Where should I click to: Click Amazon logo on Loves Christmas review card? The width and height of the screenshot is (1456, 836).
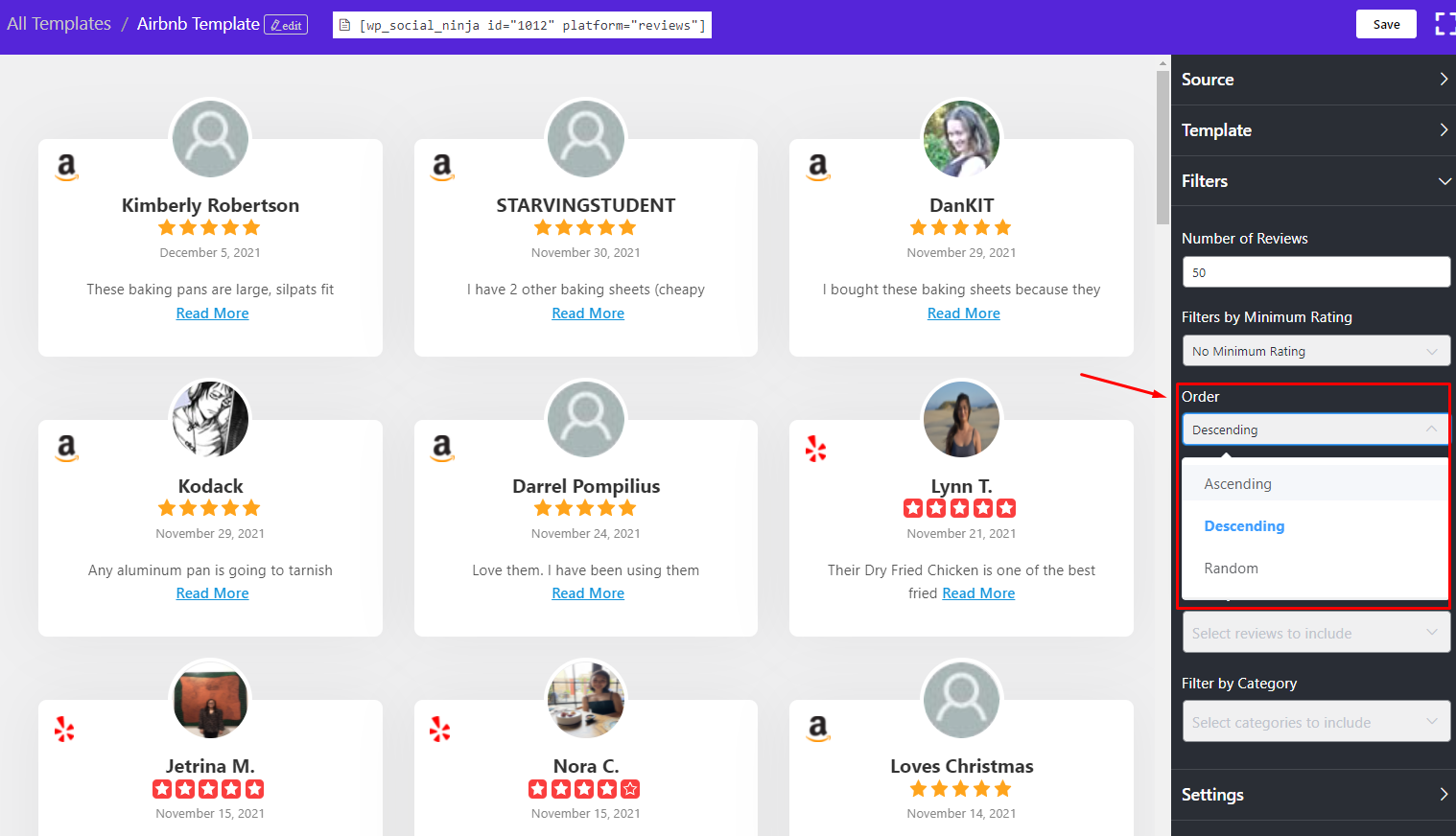[817, 729]
